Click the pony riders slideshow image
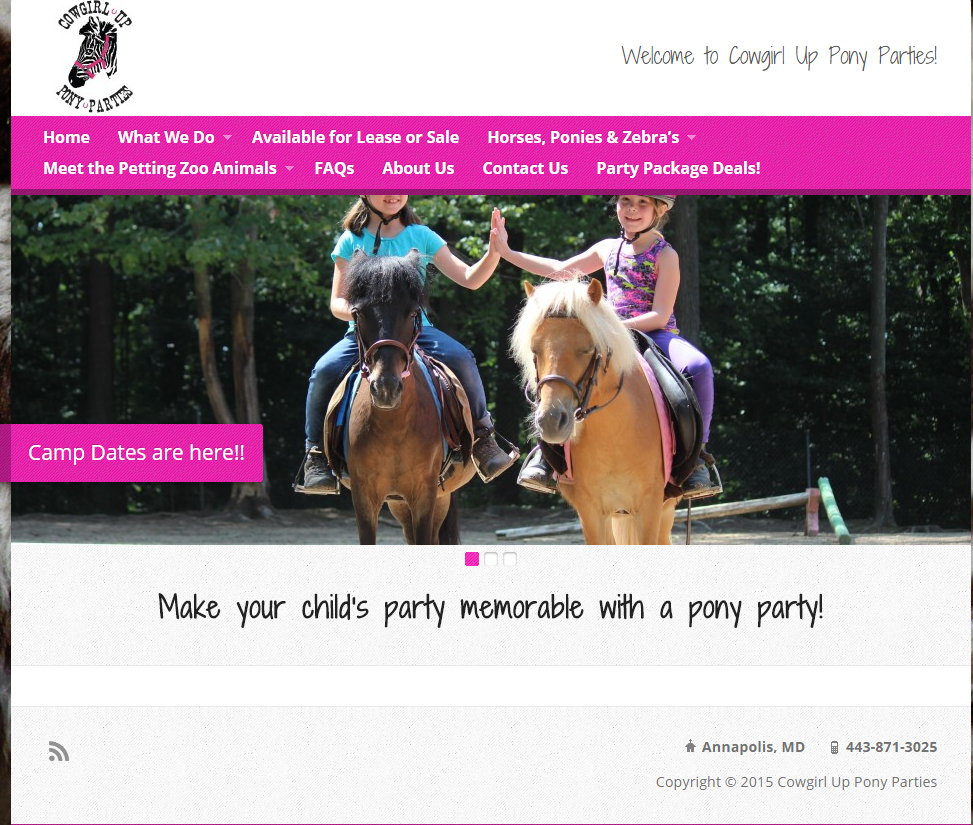Viewport: 973px width, 825px height. [491, 370]
